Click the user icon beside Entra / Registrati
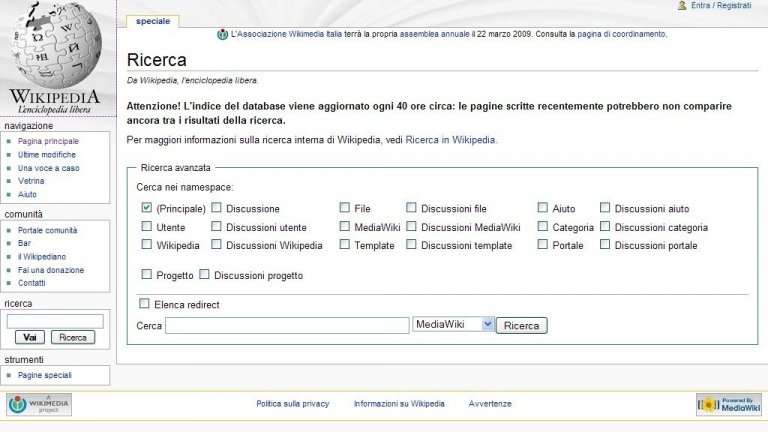This screenshot has height=432, width=768. (x=682, y=5)
